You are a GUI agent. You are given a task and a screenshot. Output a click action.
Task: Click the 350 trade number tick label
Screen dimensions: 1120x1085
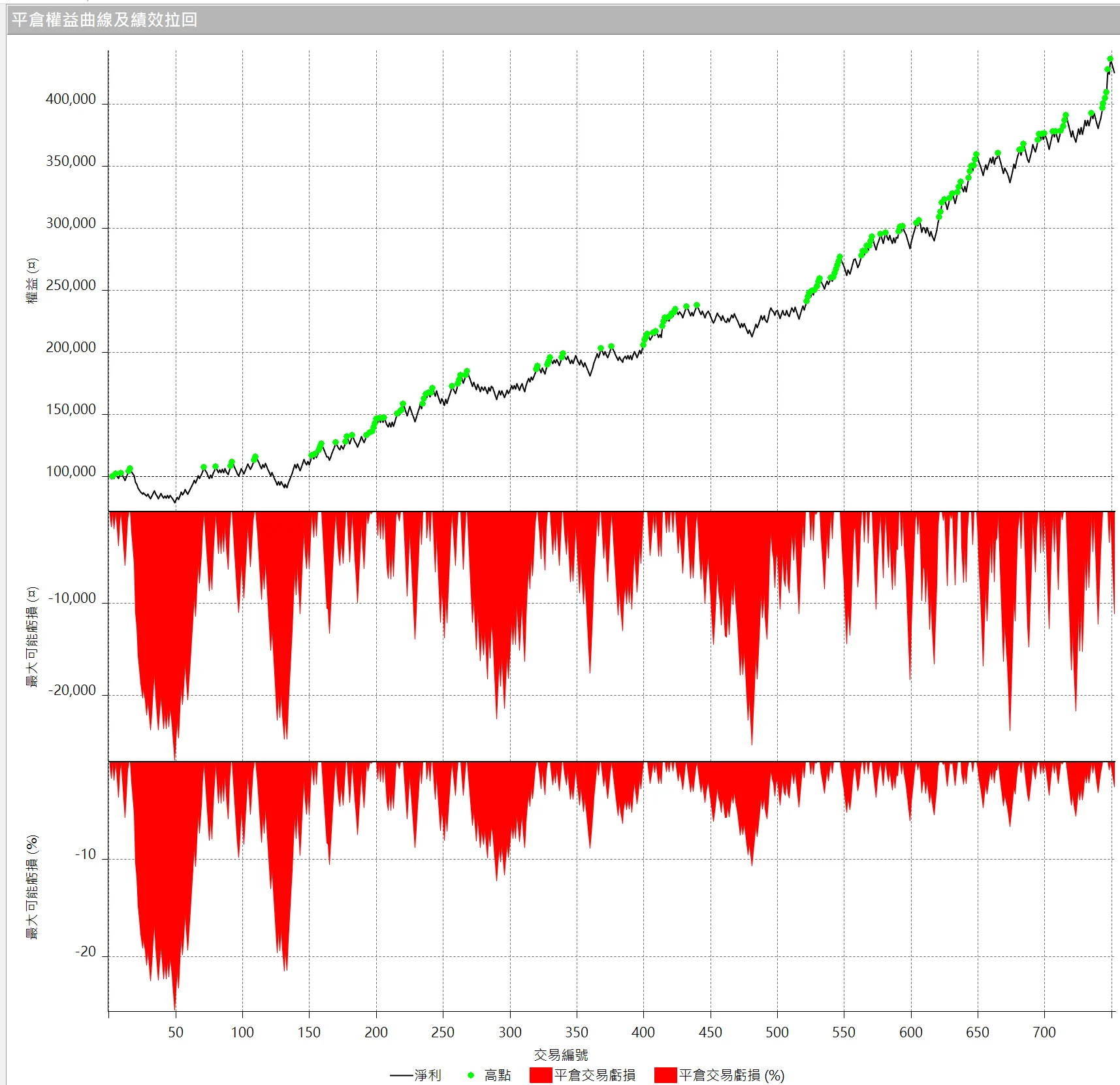point(577,1032)
